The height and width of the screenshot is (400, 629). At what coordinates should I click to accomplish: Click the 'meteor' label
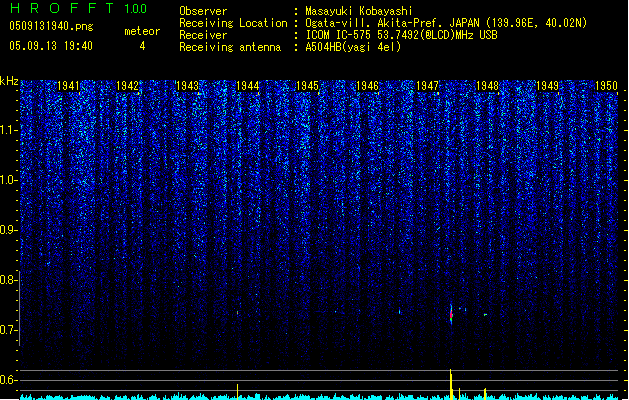coord(142,31)
